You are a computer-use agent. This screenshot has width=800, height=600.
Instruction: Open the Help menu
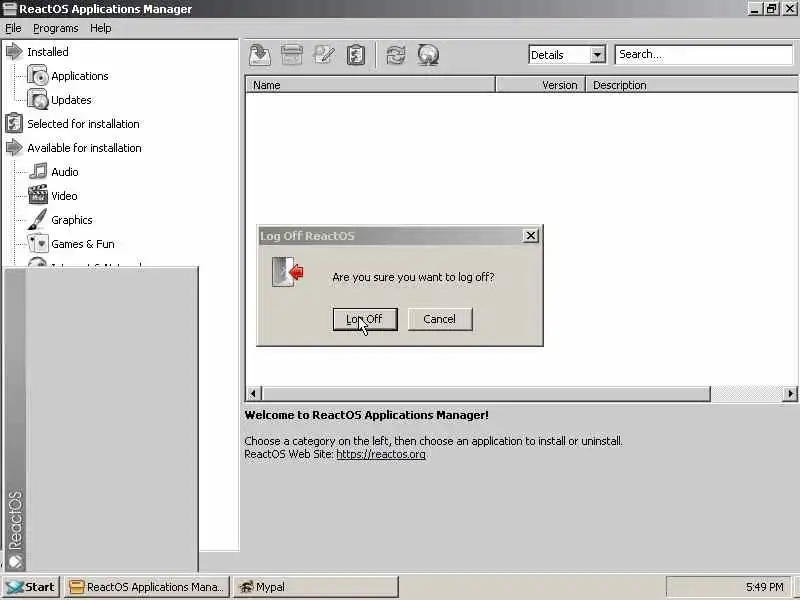[x=101, y=28]
